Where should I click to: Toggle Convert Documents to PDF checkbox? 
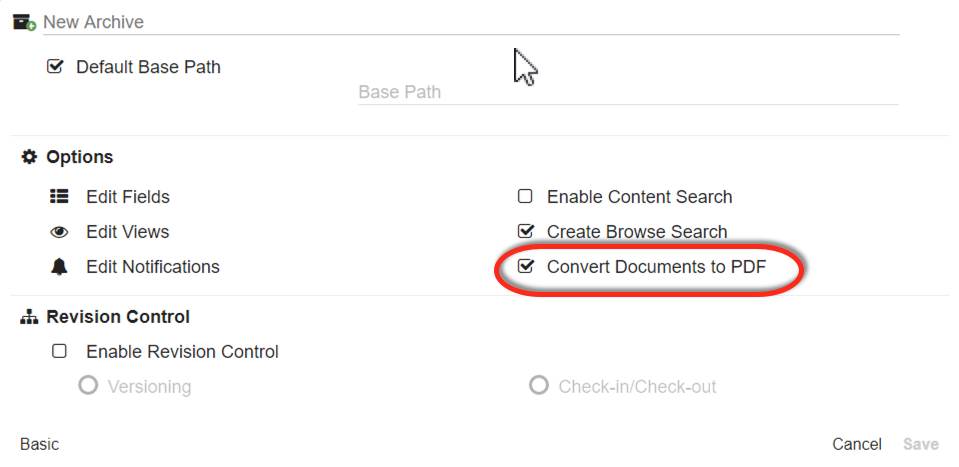coord(525,267)
